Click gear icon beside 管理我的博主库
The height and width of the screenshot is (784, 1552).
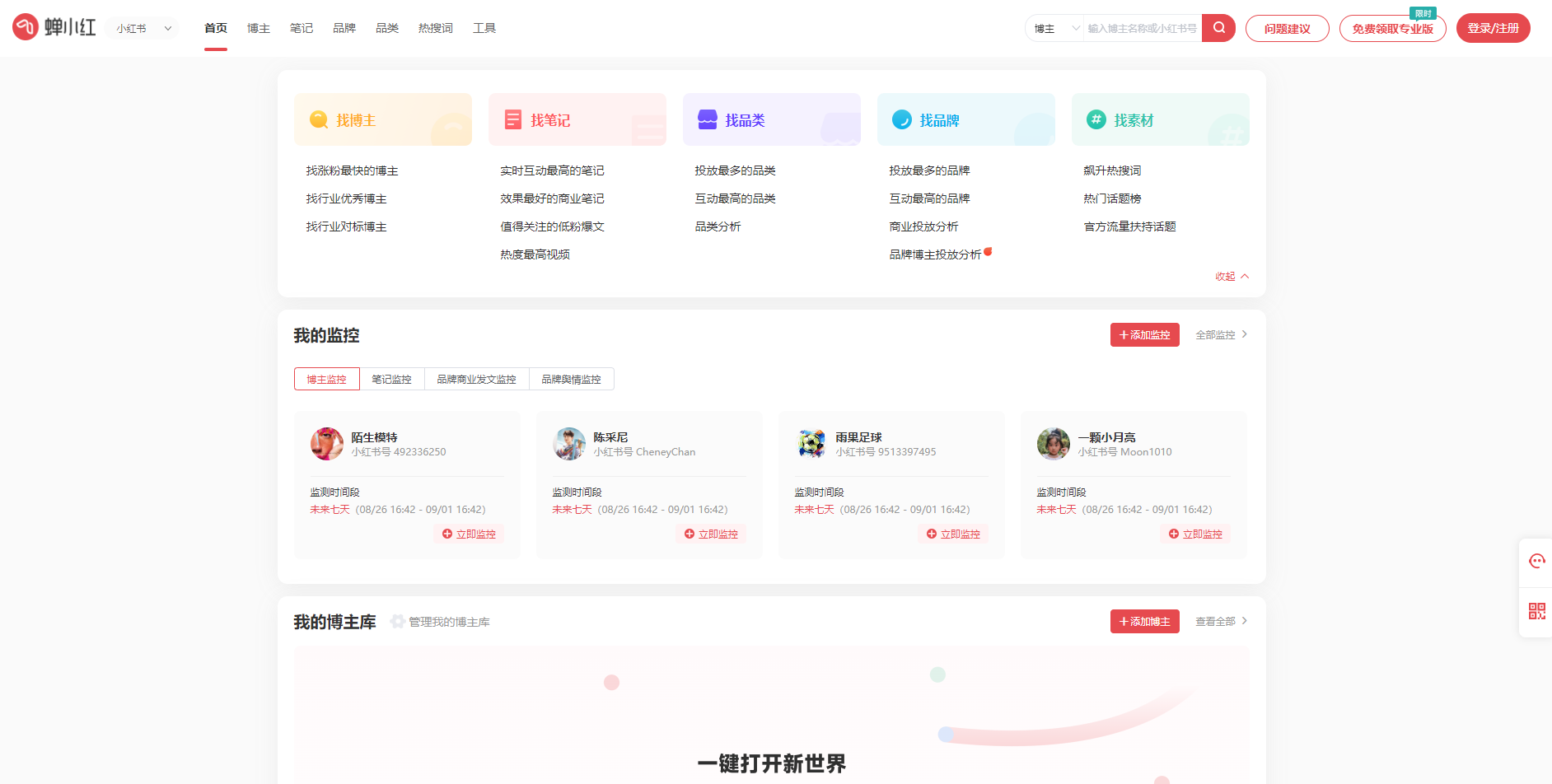[398, 622]
